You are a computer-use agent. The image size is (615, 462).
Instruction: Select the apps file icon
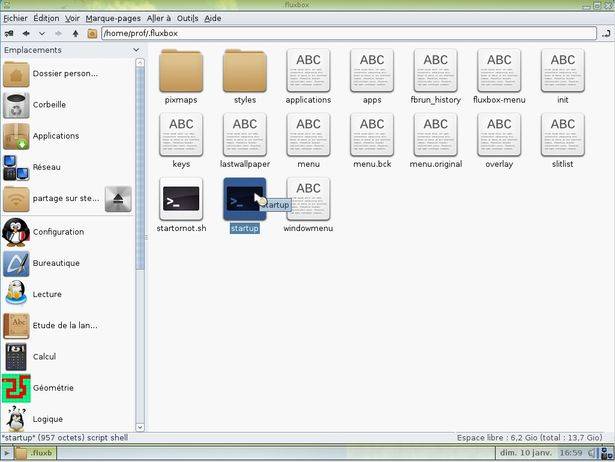point(372,71)
